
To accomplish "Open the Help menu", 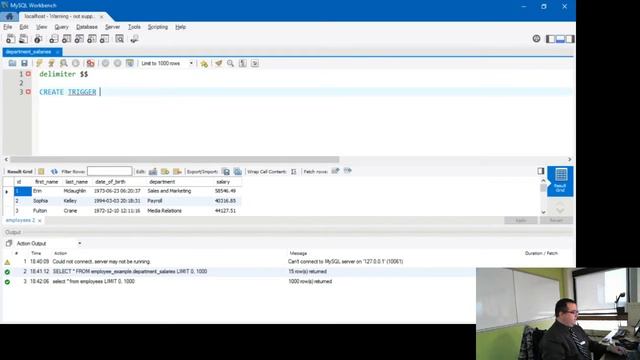I will (x=180, y=27).
